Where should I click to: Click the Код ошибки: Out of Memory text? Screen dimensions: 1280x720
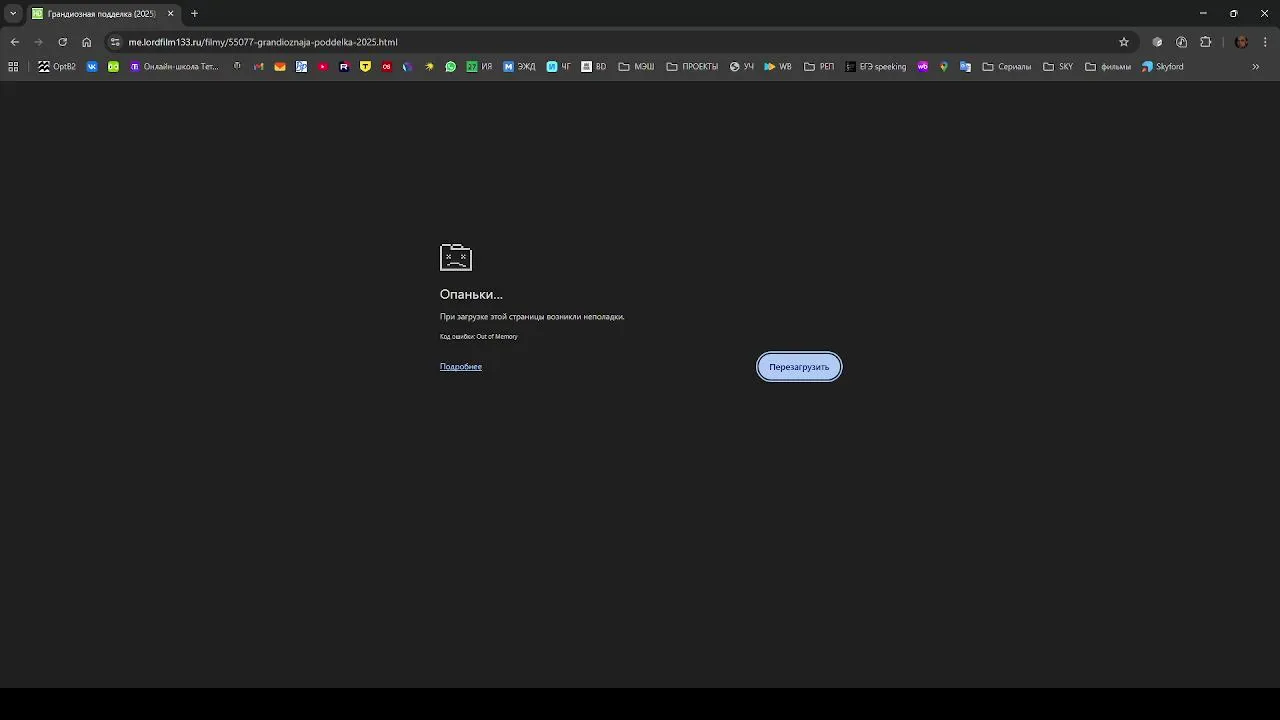(x=479, y=337)
